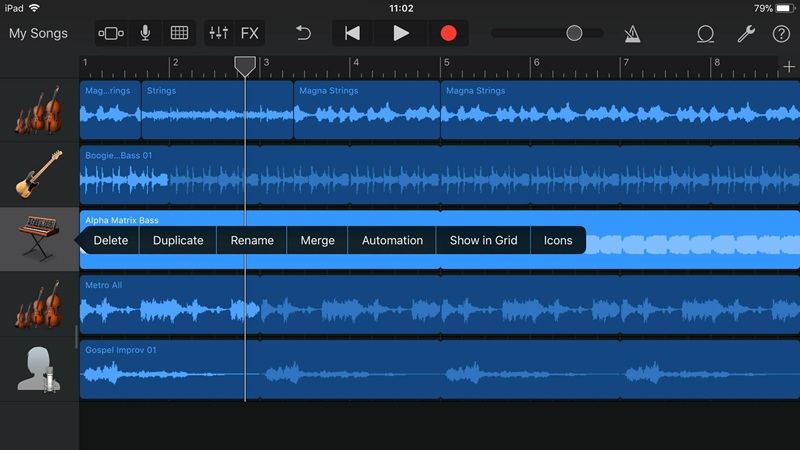This screenshot has width=800, height=450.
Task: Toggle the metronome on or off
Action: pos(634,33)
